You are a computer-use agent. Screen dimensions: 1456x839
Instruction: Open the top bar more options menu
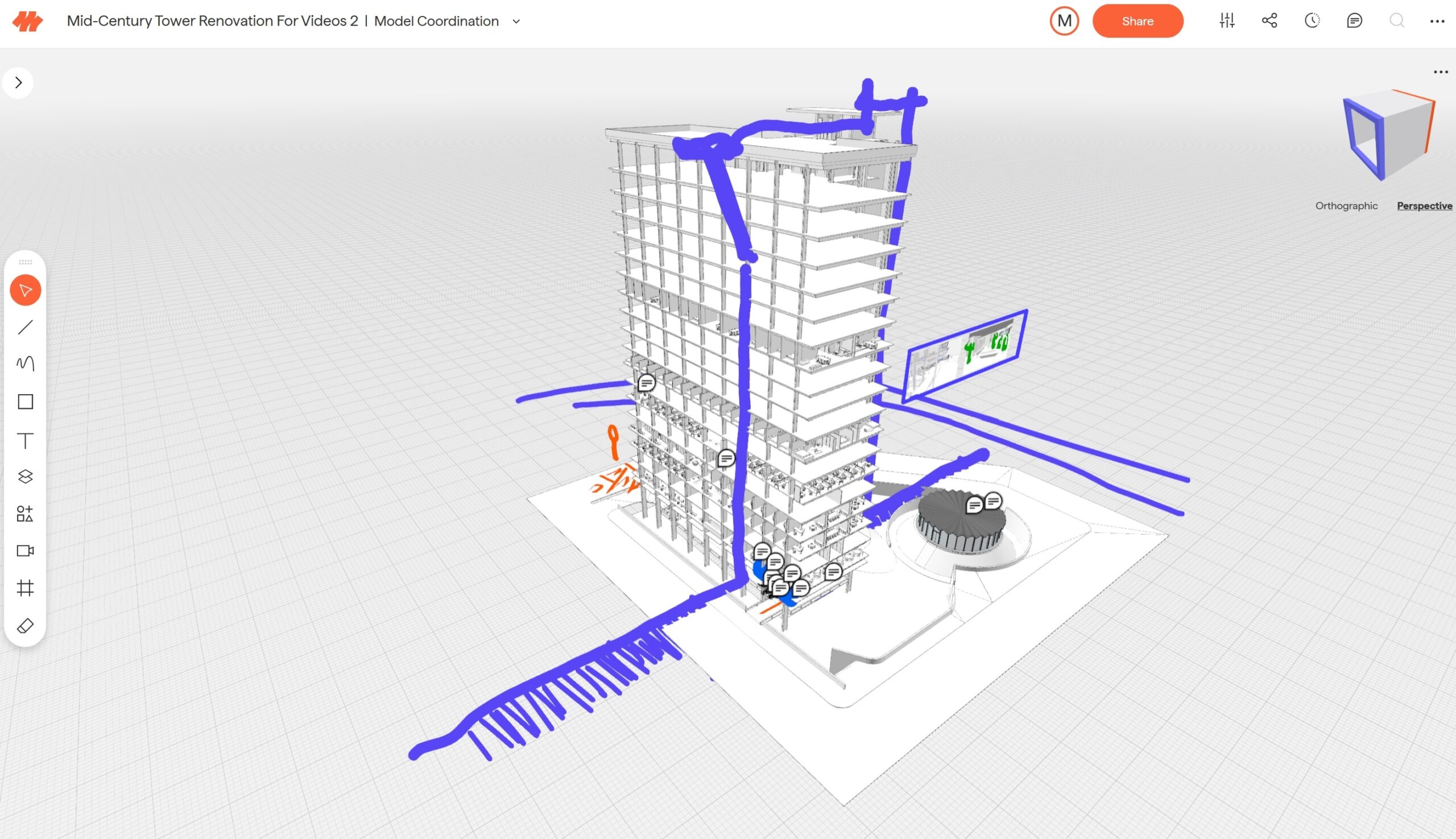[1437, 21]
